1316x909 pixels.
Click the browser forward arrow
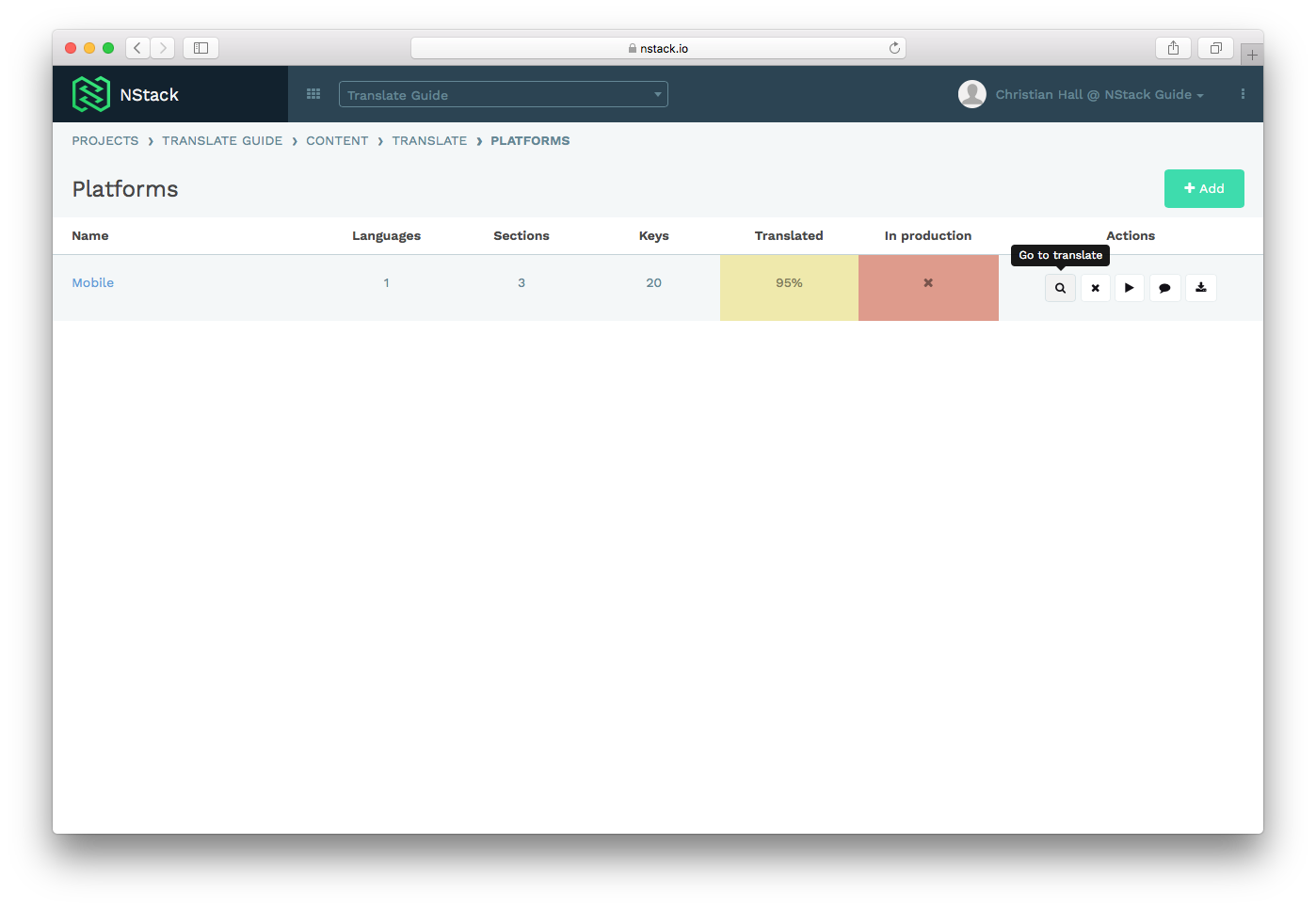point(163,48)
